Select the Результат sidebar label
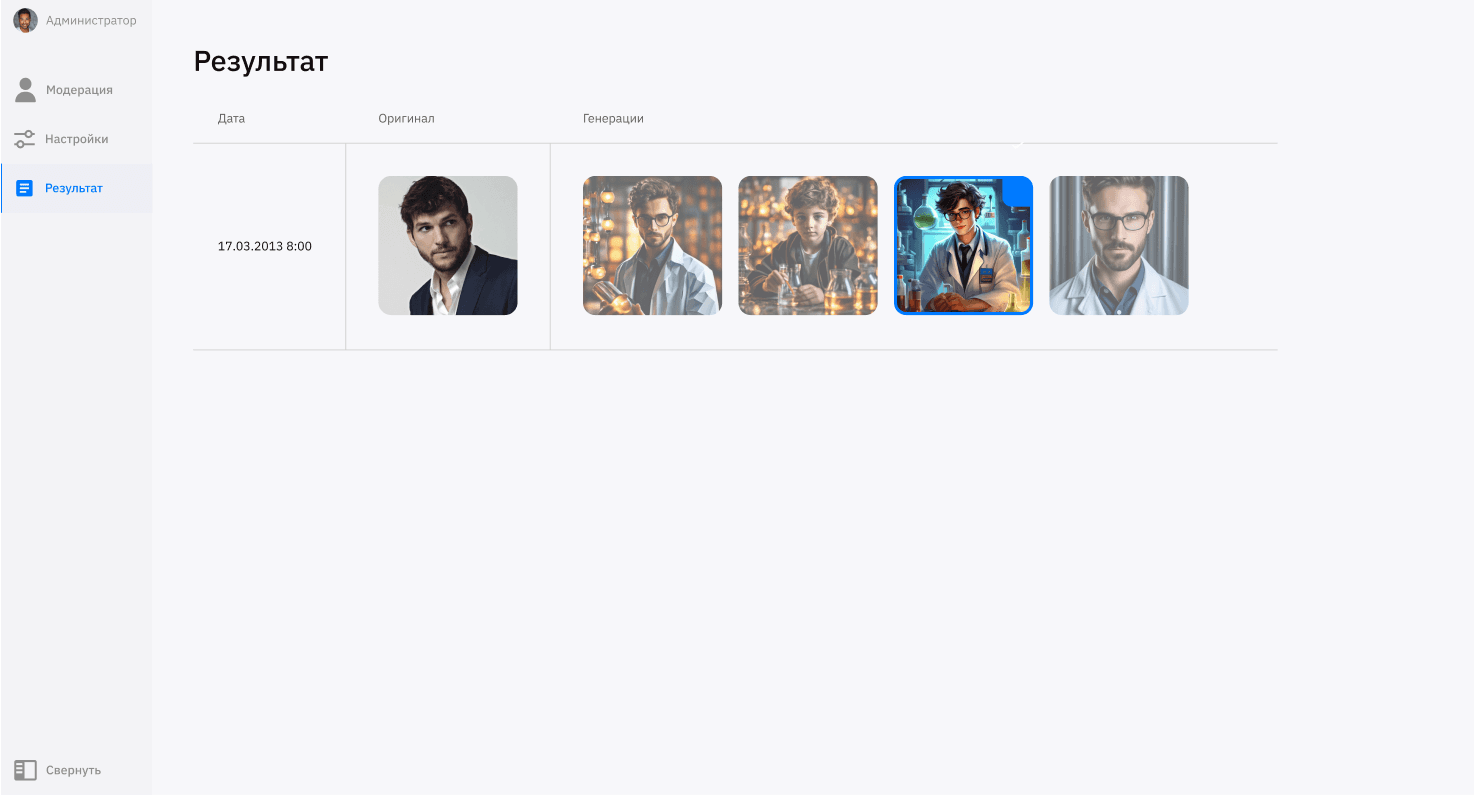 tap(74, 188)
